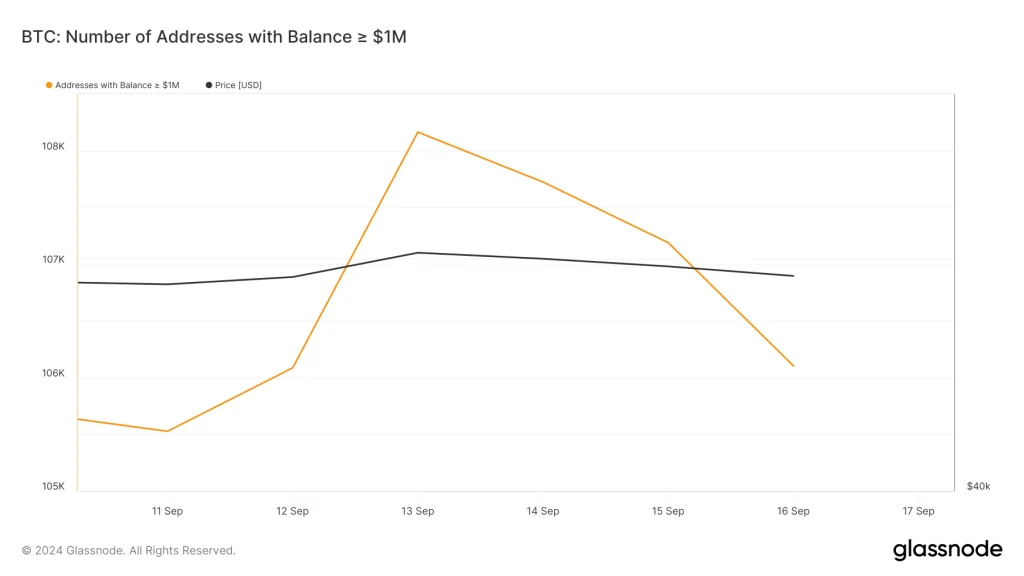
Task: Click the chart title text
Action: [214, 37]
